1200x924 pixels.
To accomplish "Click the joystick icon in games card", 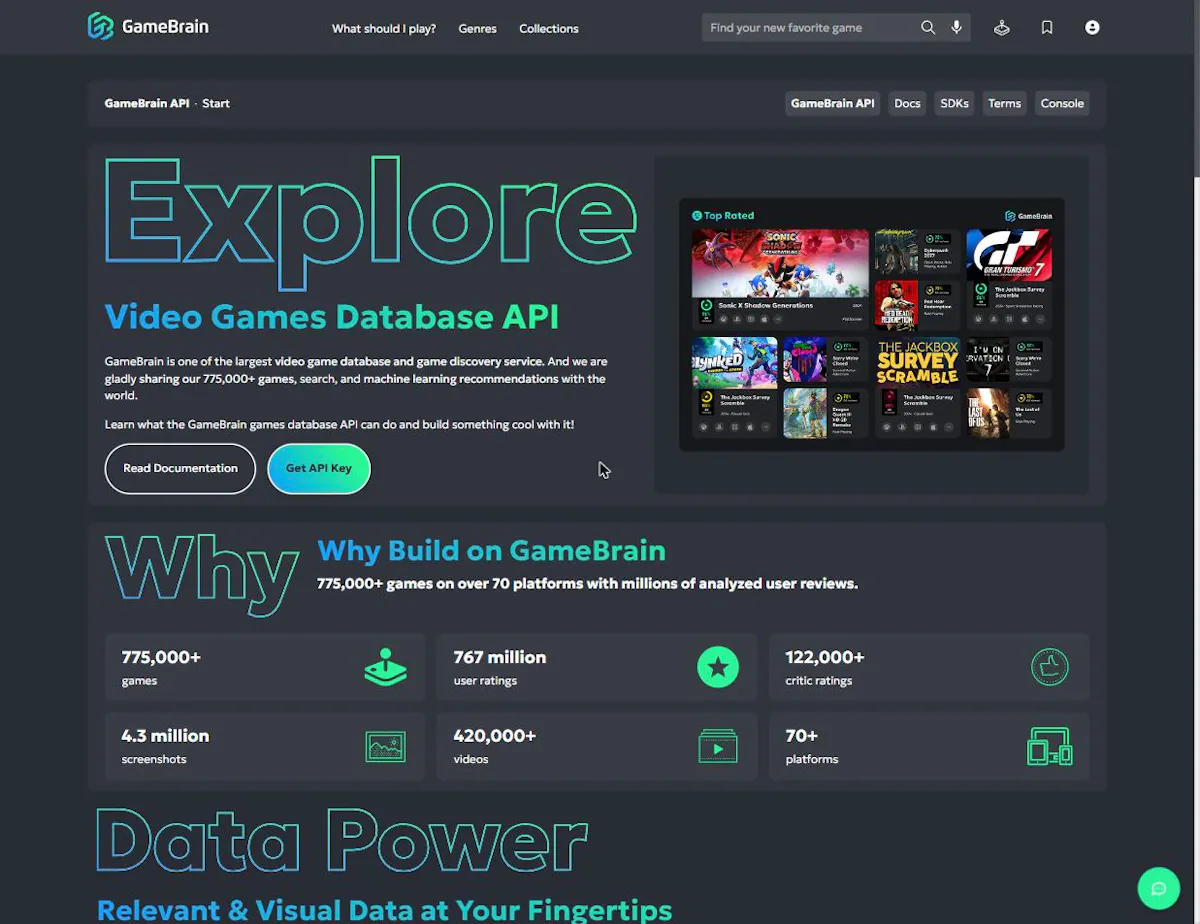I will 385,667.
